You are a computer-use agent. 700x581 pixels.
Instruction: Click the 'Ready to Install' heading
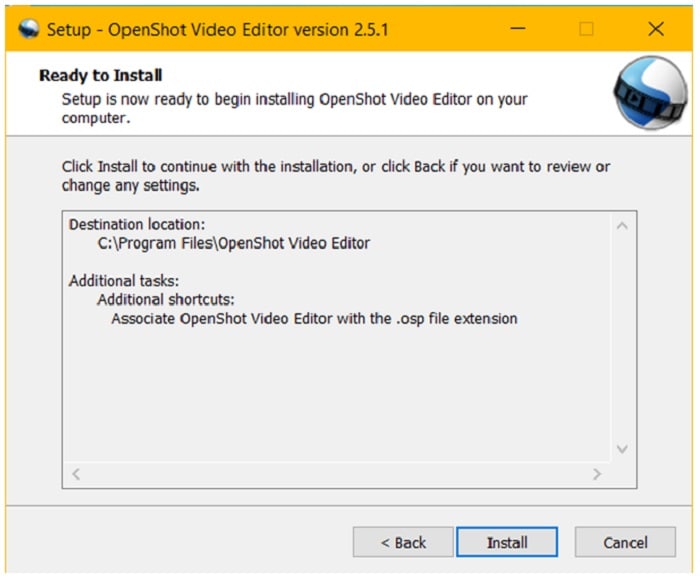coord(100,75)
